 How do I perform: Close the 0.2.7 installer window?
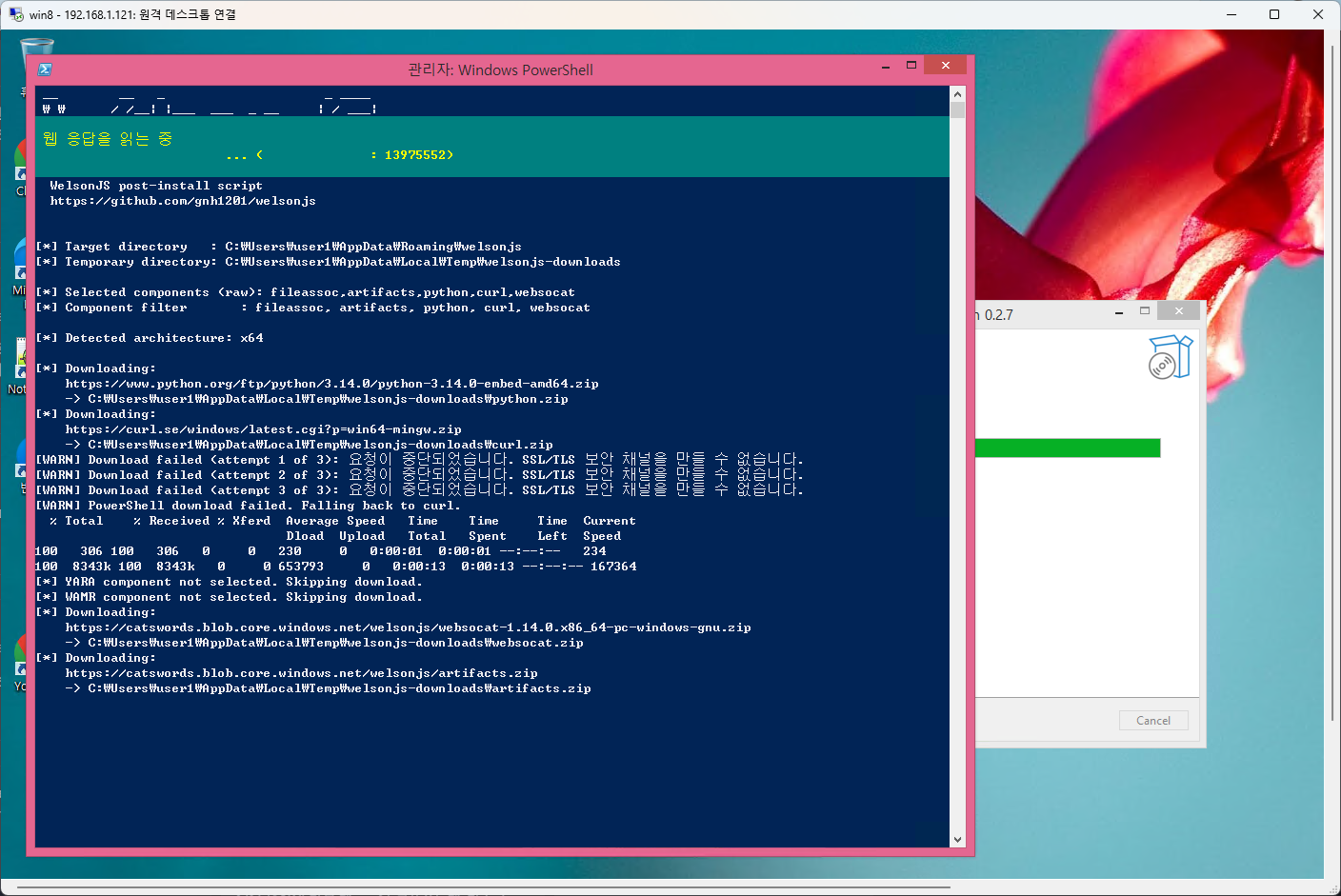coord(1179,311)
